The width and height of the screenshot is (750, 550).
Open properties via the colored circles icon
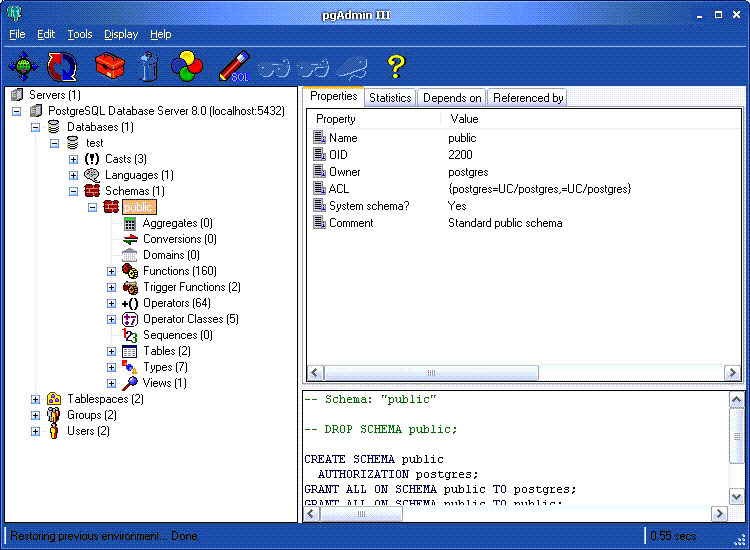187,67
